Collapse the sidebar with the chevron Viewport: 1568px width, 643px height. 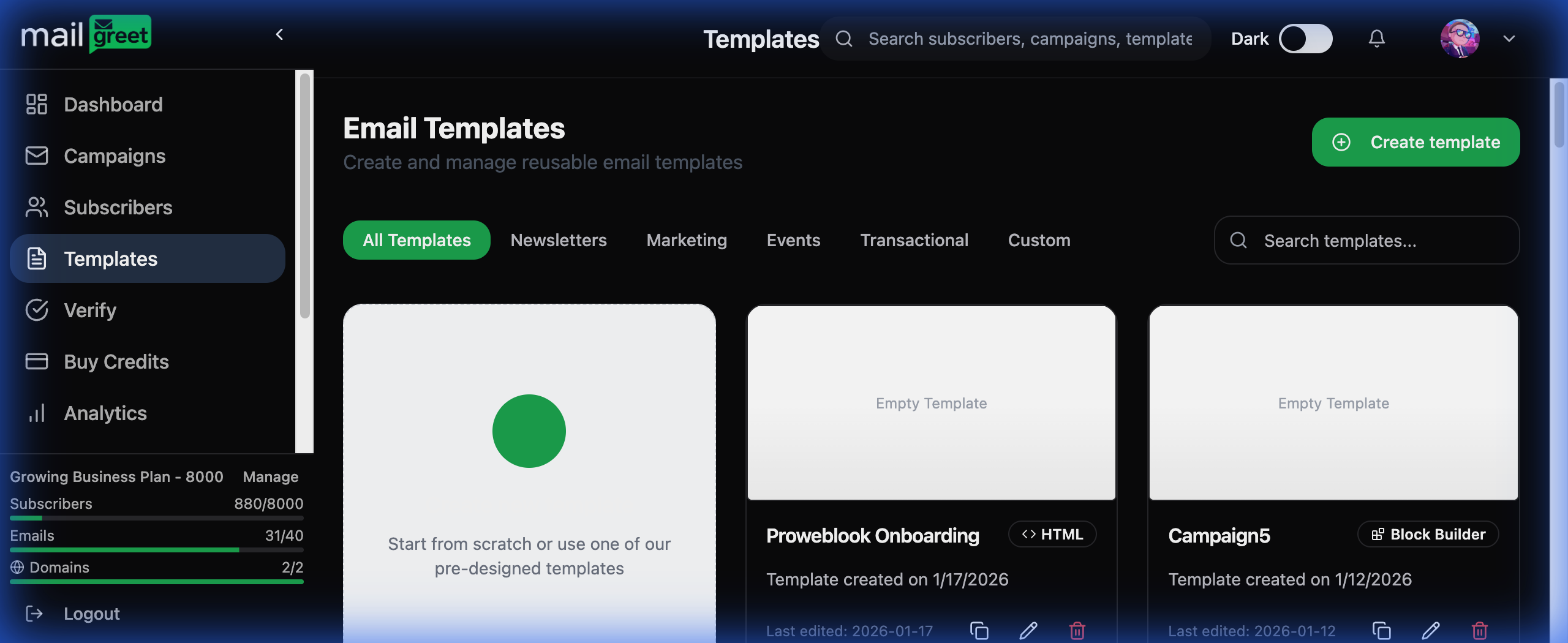pos(279,34)
